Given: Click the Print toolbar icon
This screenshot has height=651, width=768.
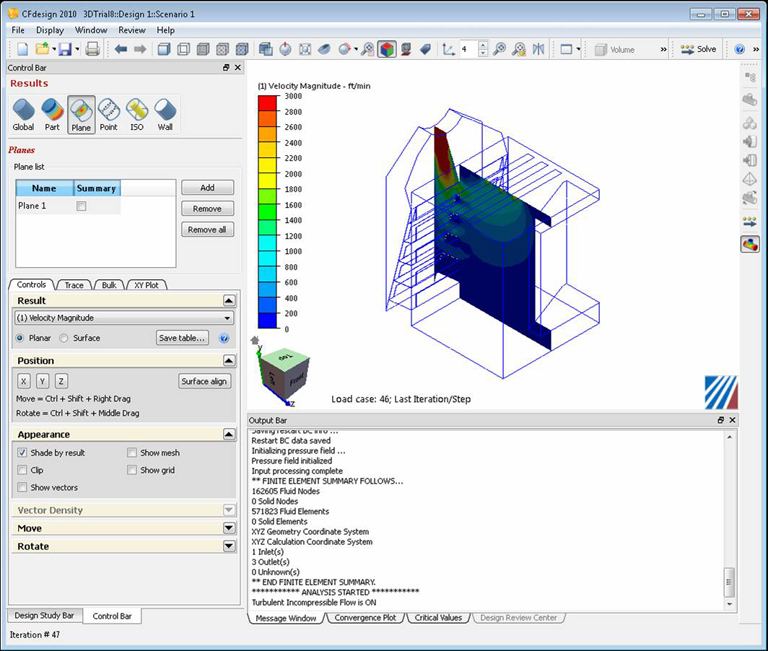Looking at the screenshot, I should coord(93,49).
